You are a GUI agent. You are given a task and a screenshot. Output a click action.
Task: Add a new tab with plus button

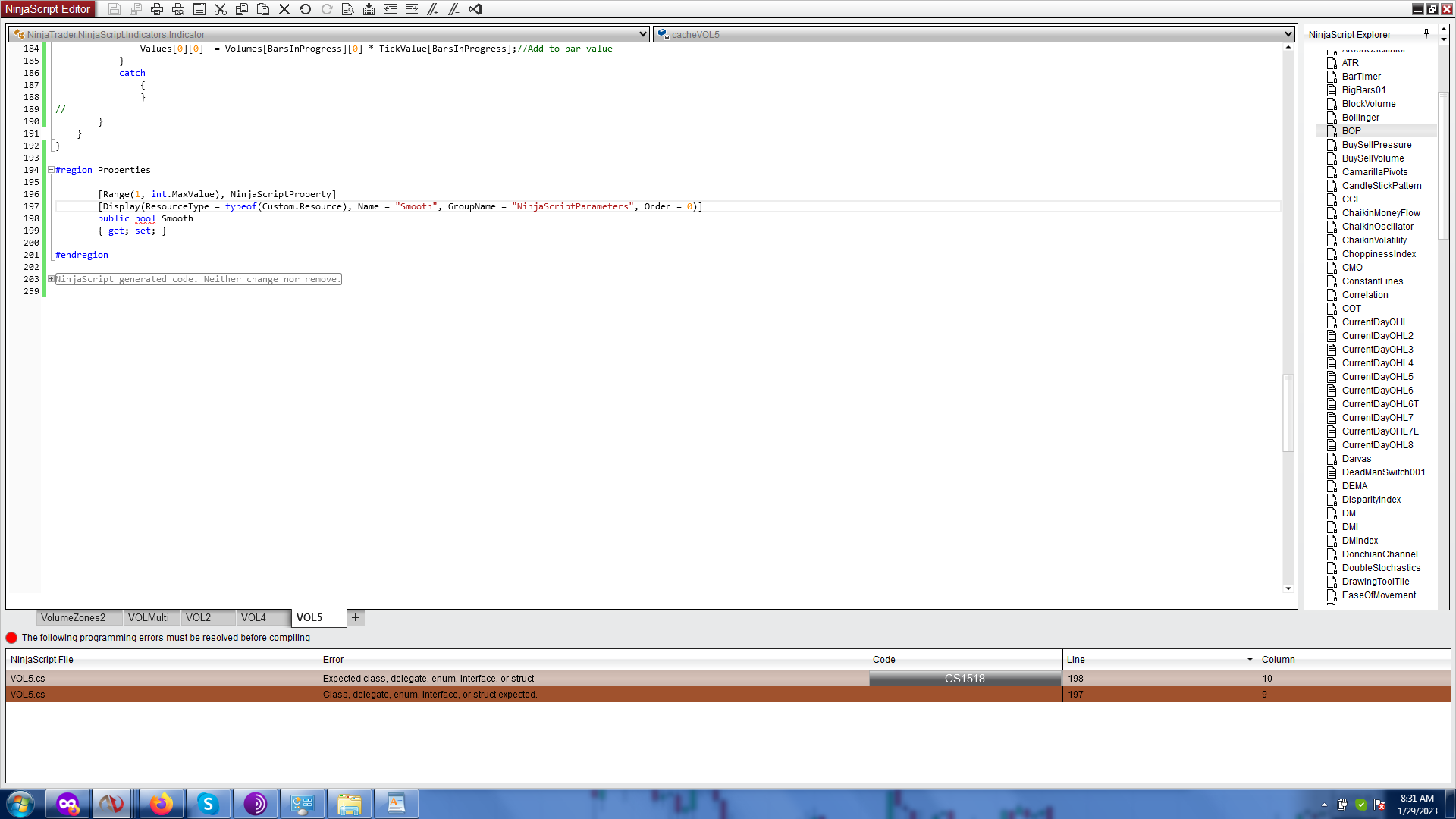click(356, 617)
